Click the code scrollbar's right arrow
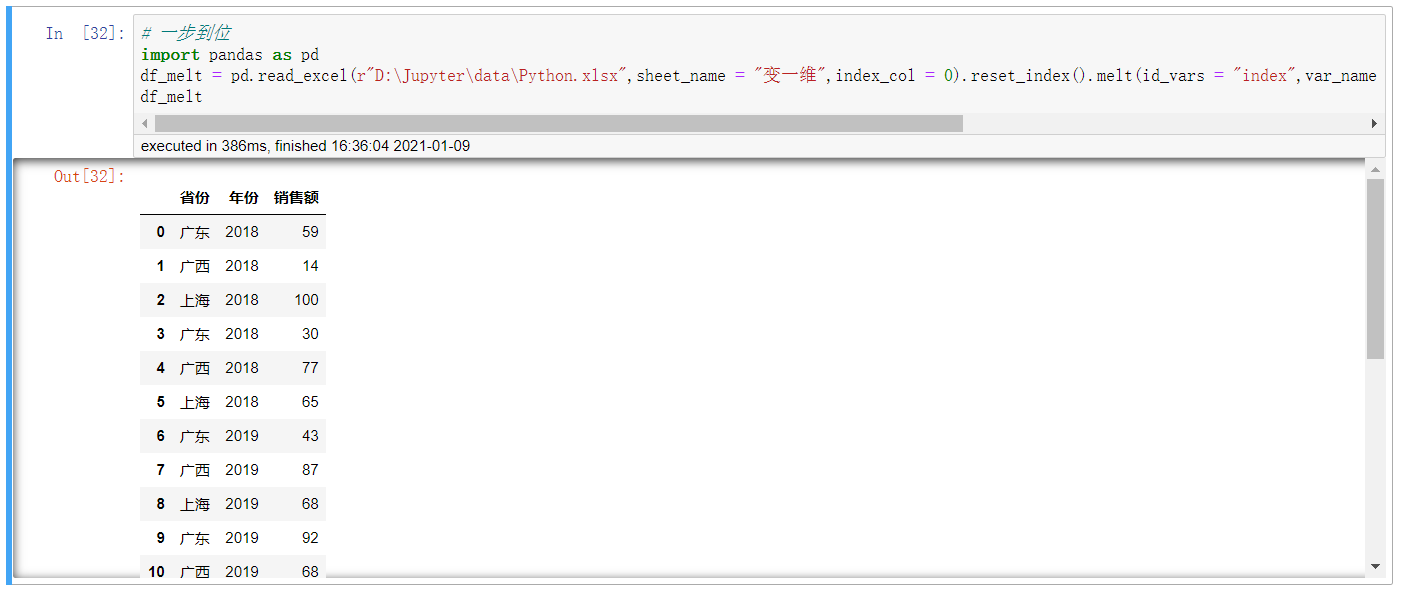 tap(1375, 124)
